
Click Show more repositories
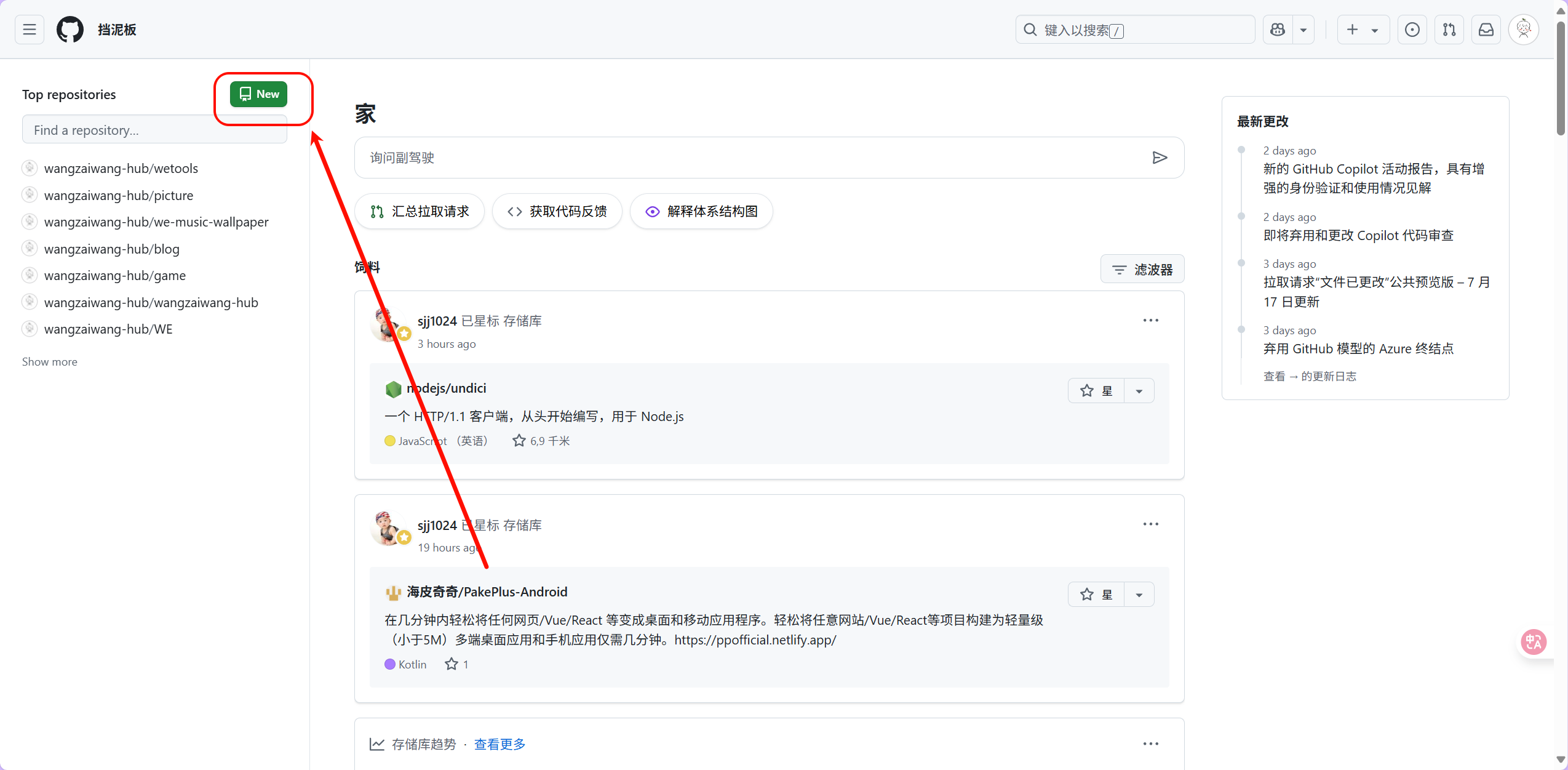(50, 362)
